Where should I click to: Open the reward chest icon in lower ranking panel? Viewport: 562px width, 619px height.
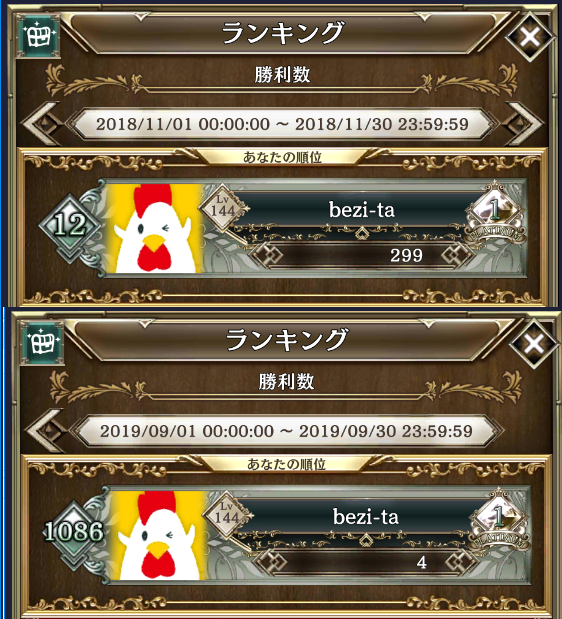click(x=43, y=343)
